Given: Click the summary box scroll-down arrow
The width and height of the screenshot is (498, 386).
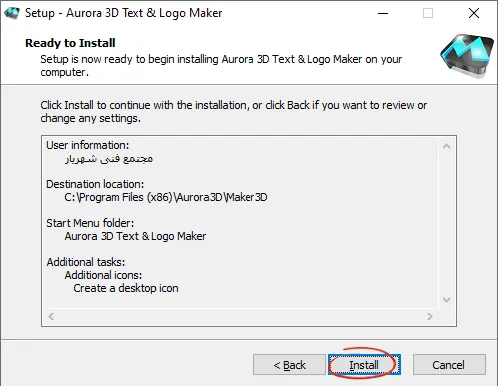Looking at the screenshot, I should [x=447, y=300].
